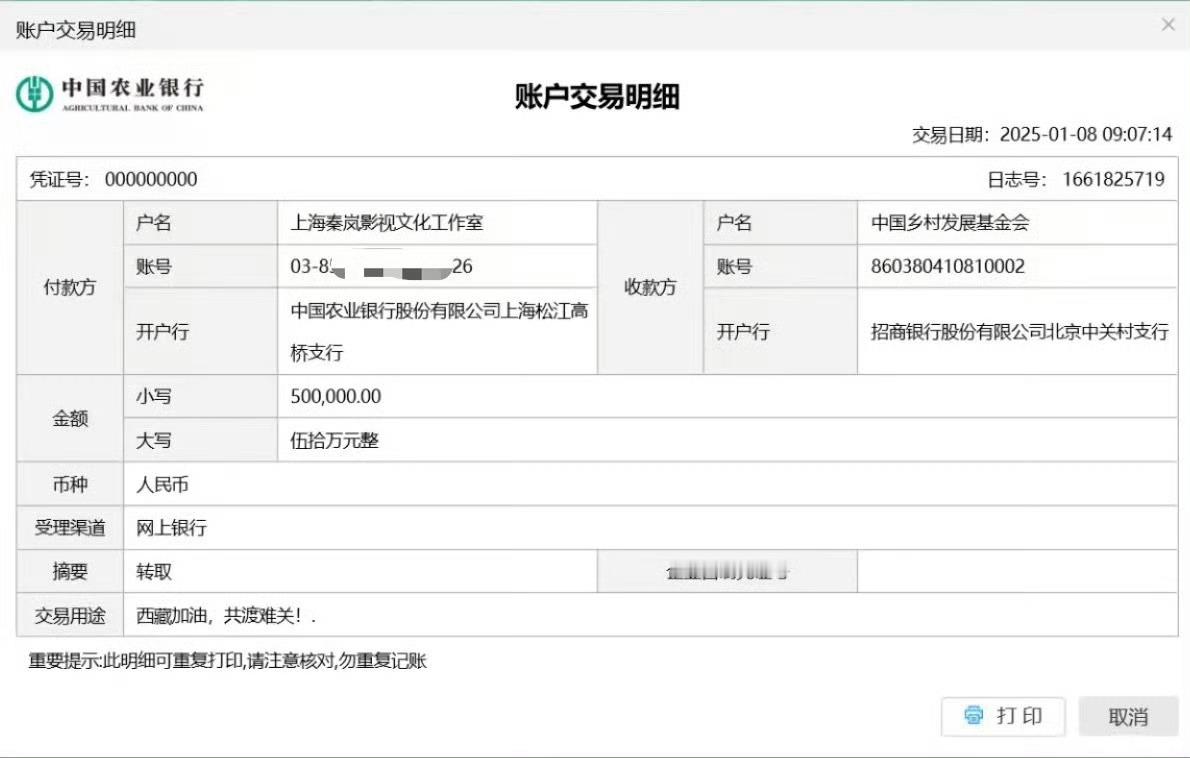Screen dimensions: 1190x758
Task: Click the 小写 label cell
Action: tap(200, 396)
